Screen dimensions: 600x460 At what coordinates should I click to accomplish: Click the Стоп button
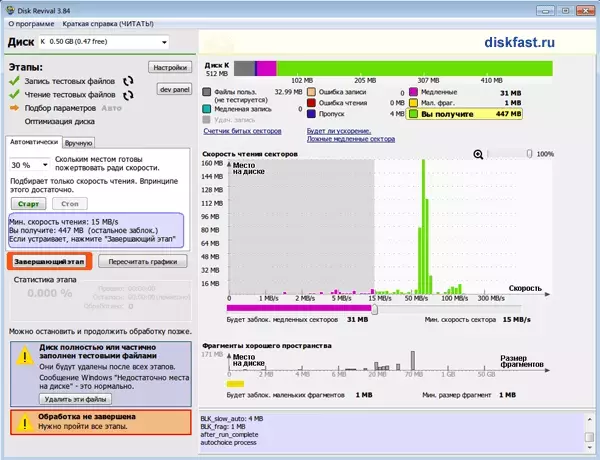pyautogui.click(x=70, y=204)
